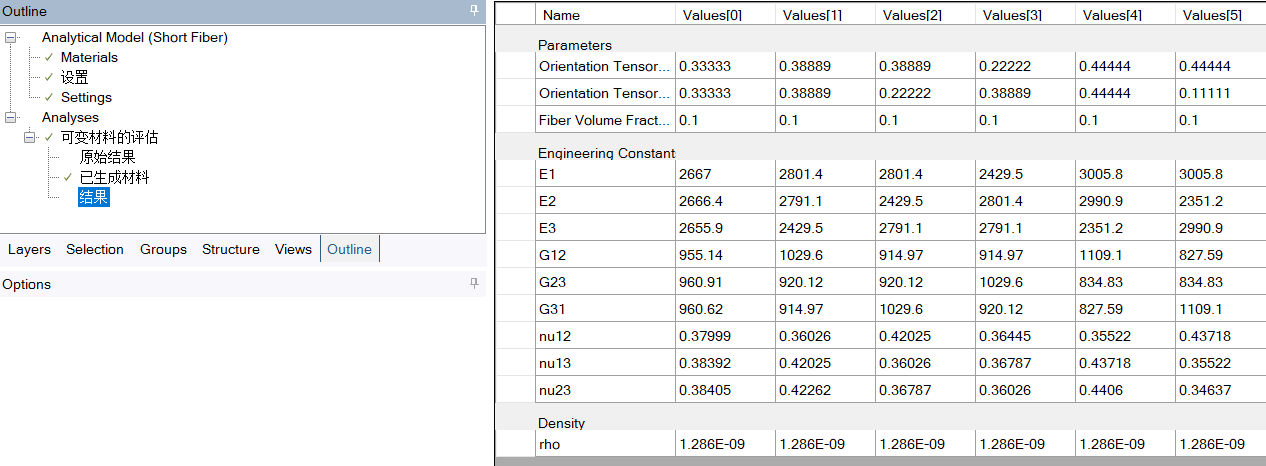
Task: Collapse the 可变材料的评估 node
Action: (30, 137)
